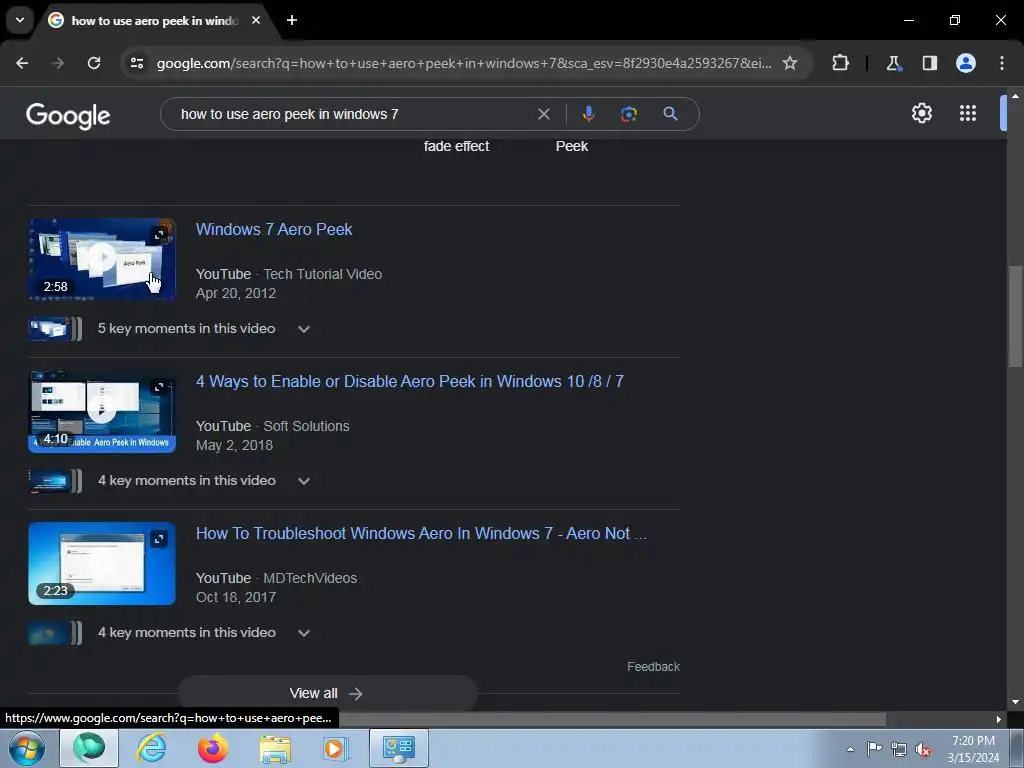Screen dimensions: 1024x768
Task: Play the 2:23 video thumbnail
Action: 102,563
